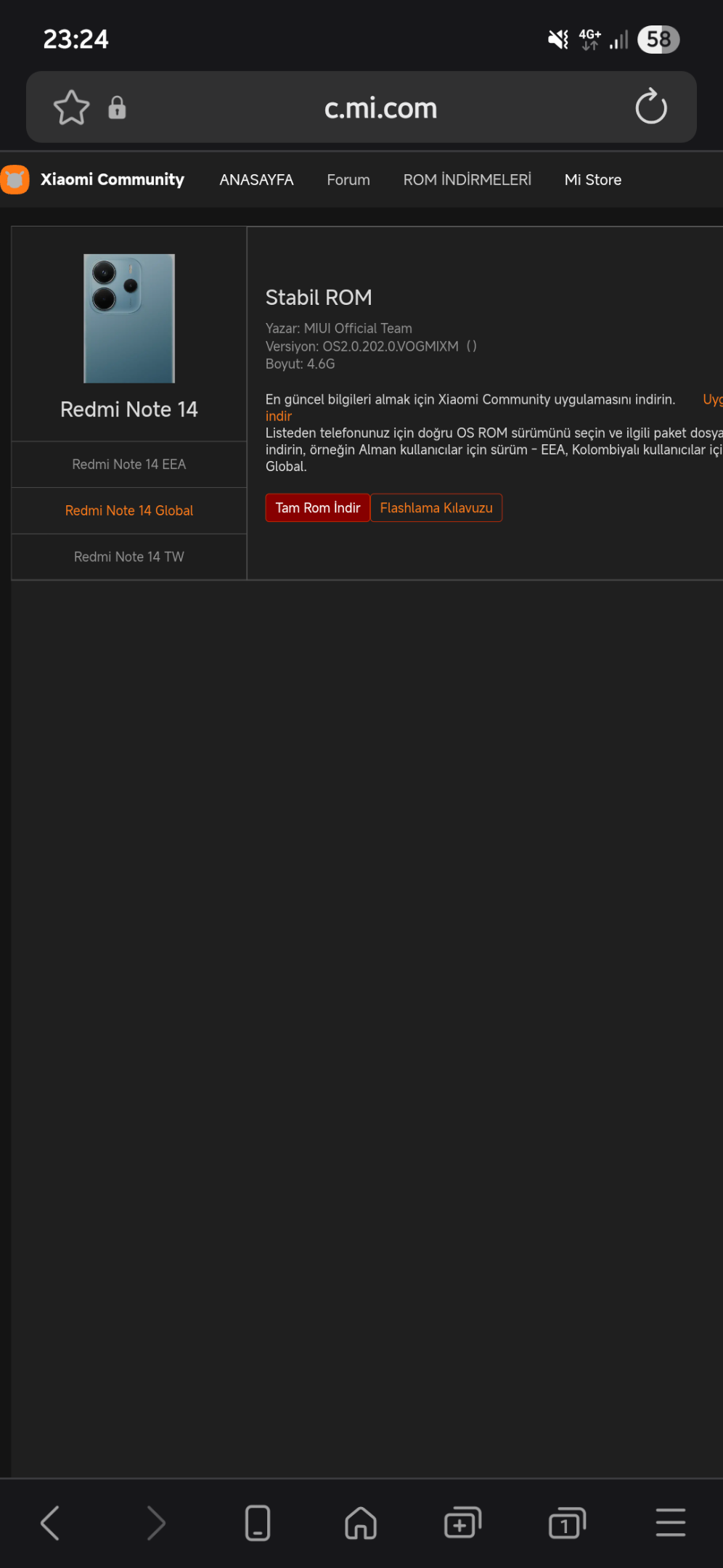
Task: Tap the phone/desktop mode icon
Action: click(258, 1522)
